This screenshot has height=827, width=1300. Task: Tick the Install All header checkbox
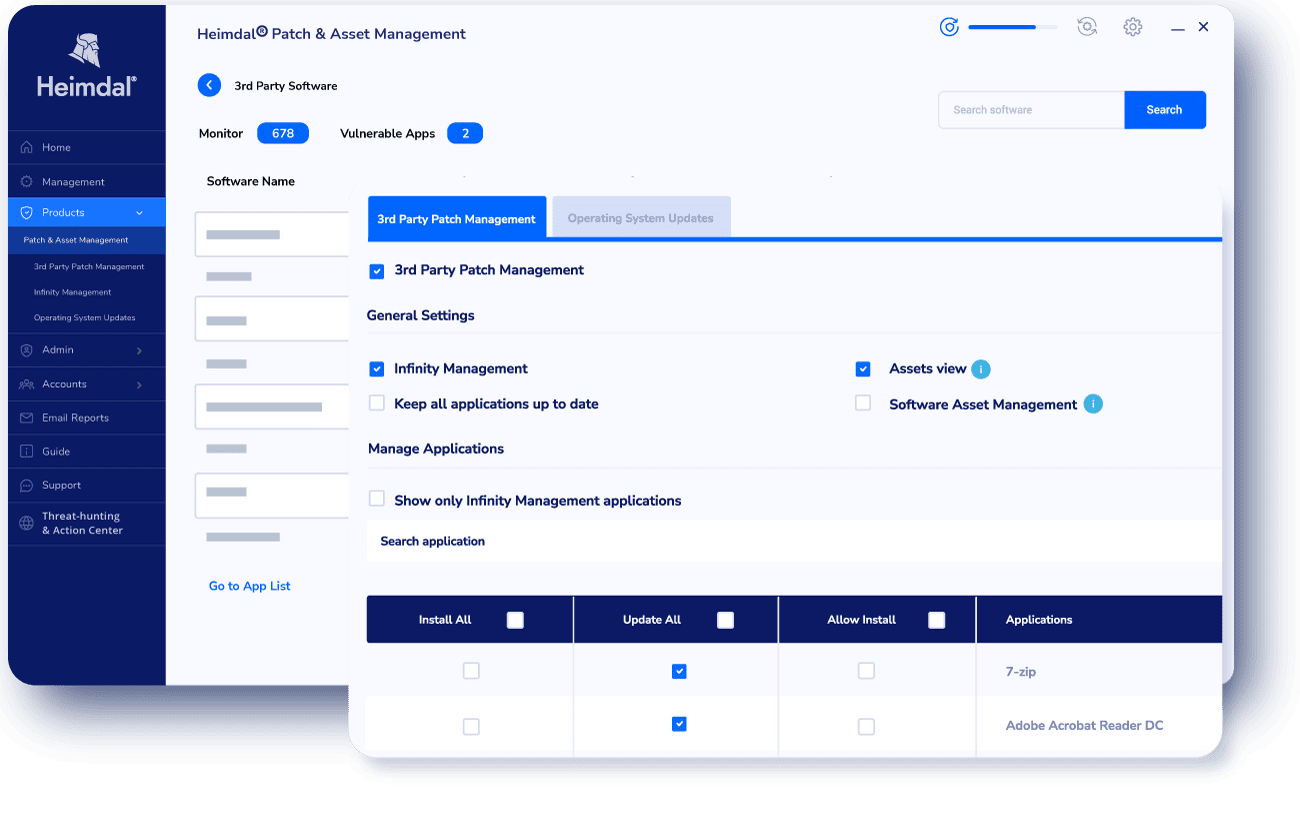pos(515,620)
